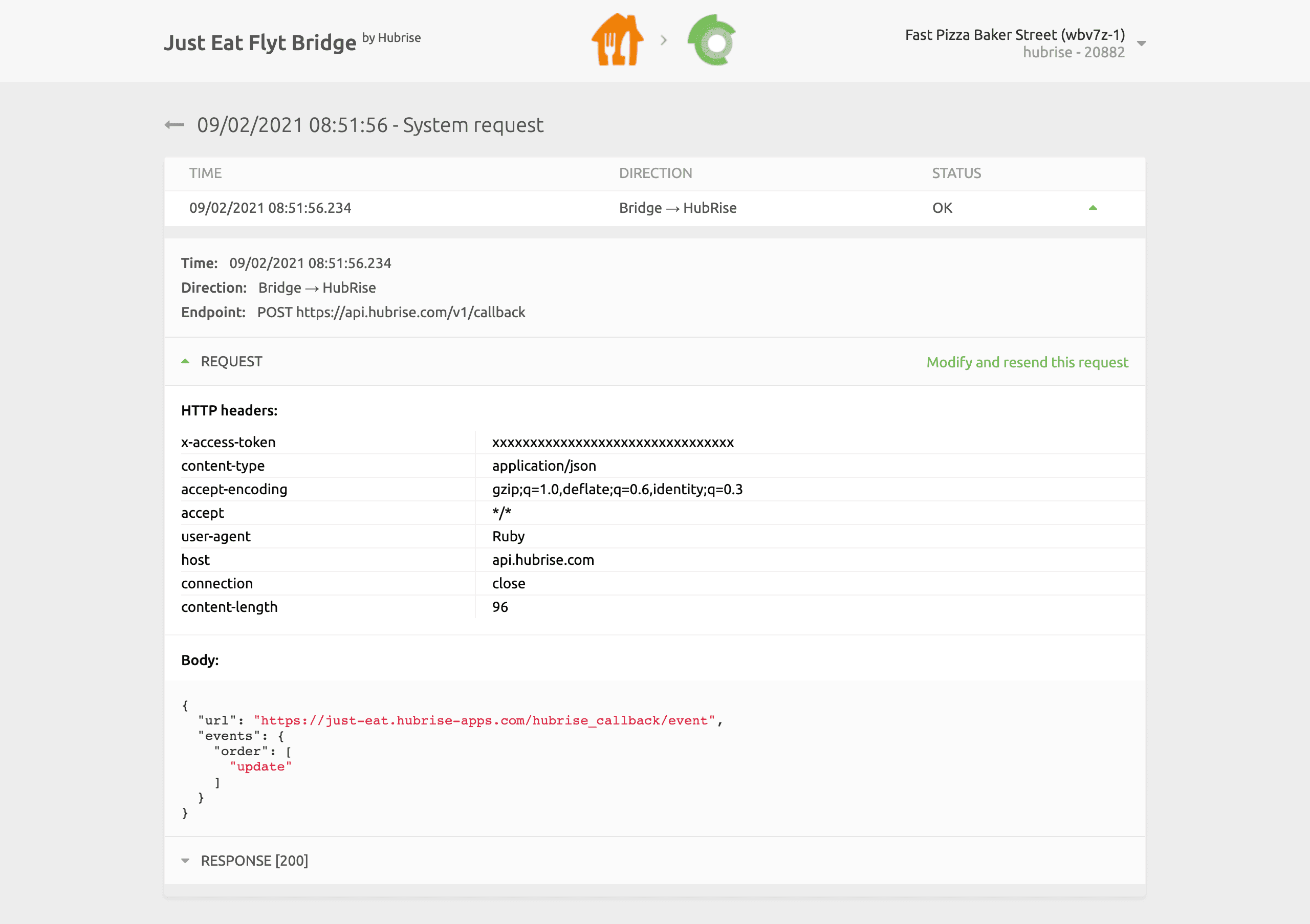
Task: Select the STATUS column header
Action: (955, 173)
